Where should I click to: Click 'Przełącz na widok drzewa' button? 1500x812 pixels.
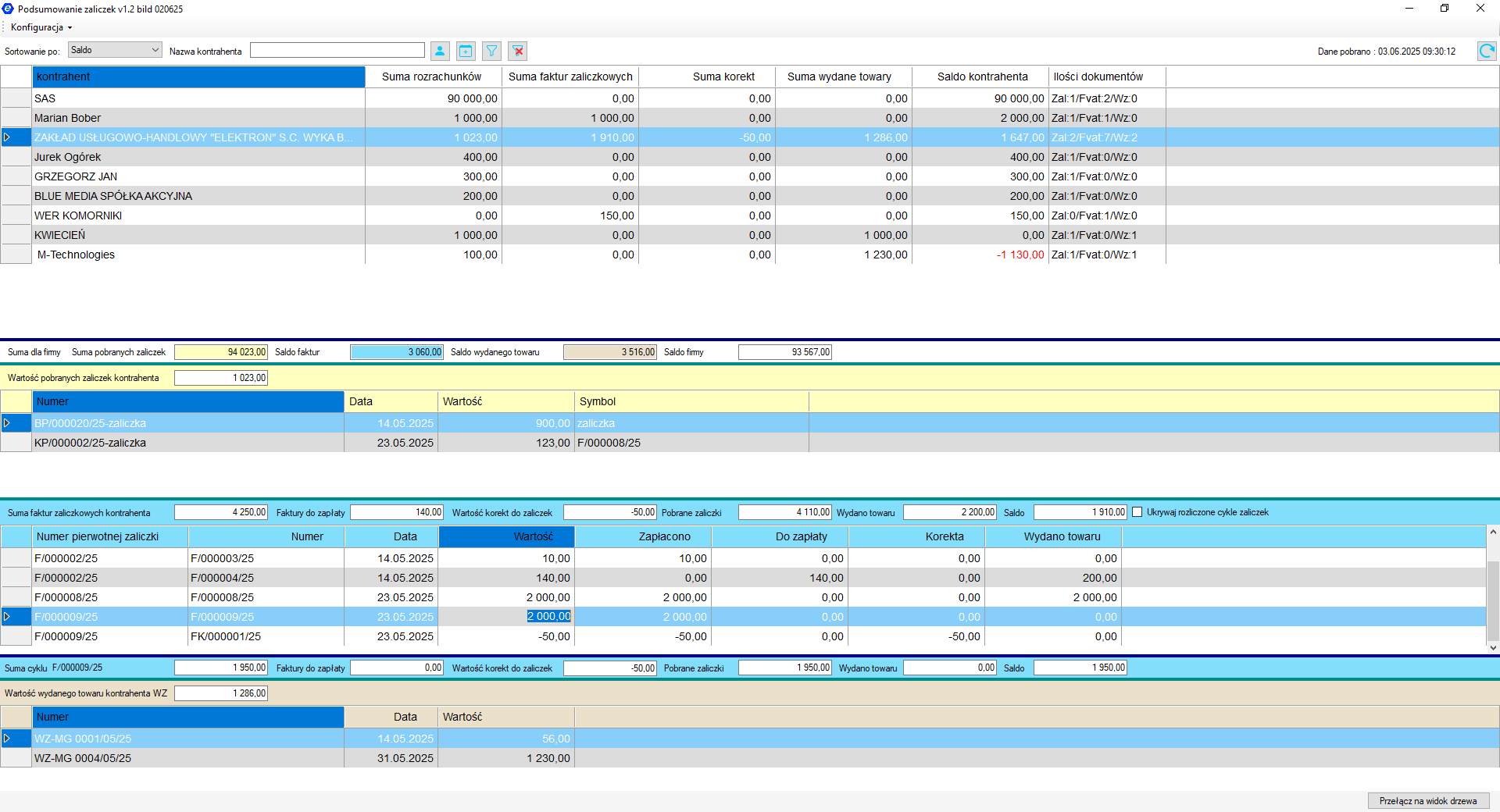click(x=1427, y=801)
